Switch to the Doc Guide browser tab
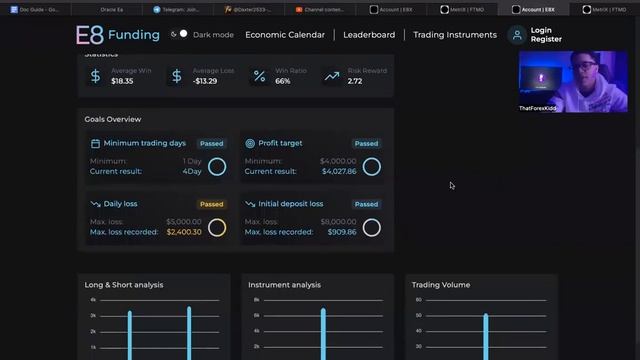 click(x=36, y=9)
